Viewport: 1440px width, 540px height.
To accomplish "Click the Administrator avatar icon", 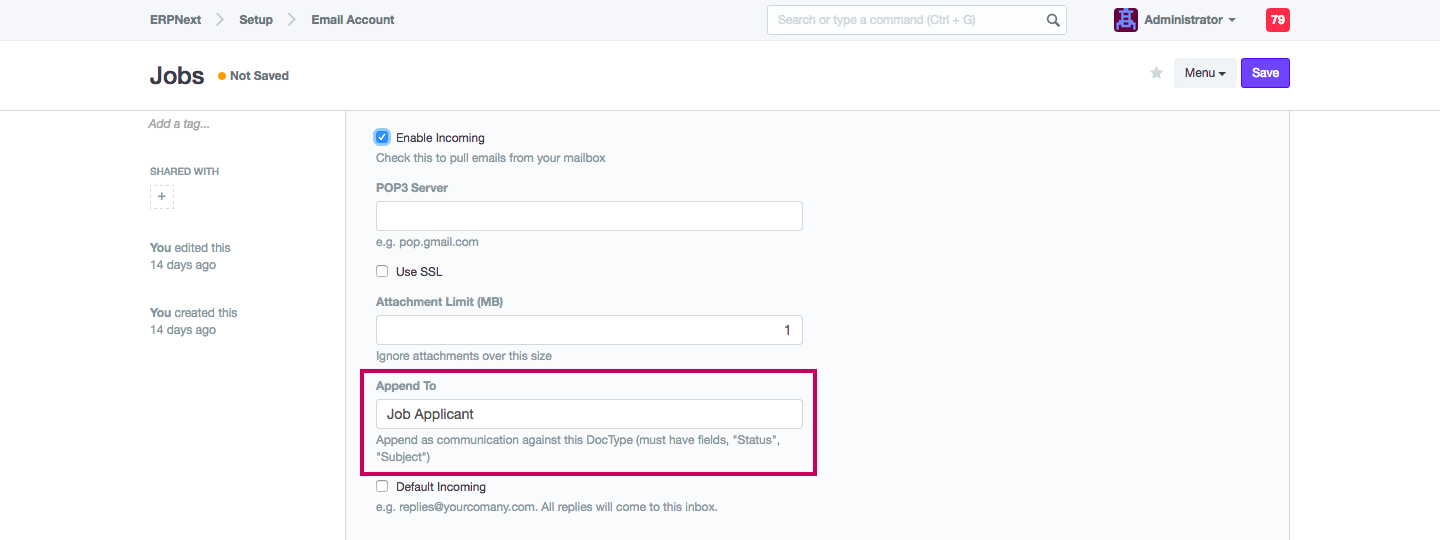I will 1126,20.
